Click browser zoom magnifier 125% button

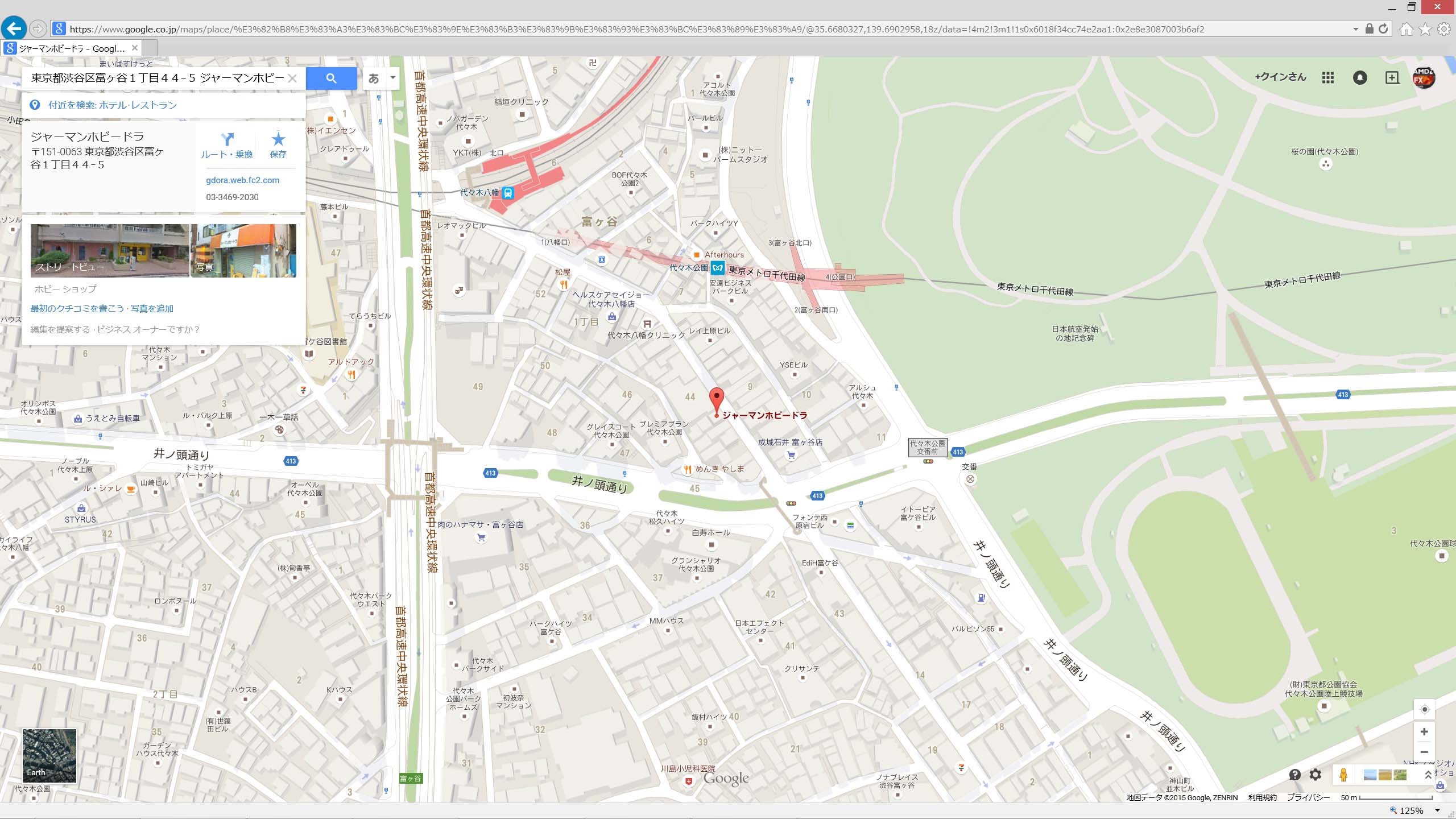coord(1406,810)
